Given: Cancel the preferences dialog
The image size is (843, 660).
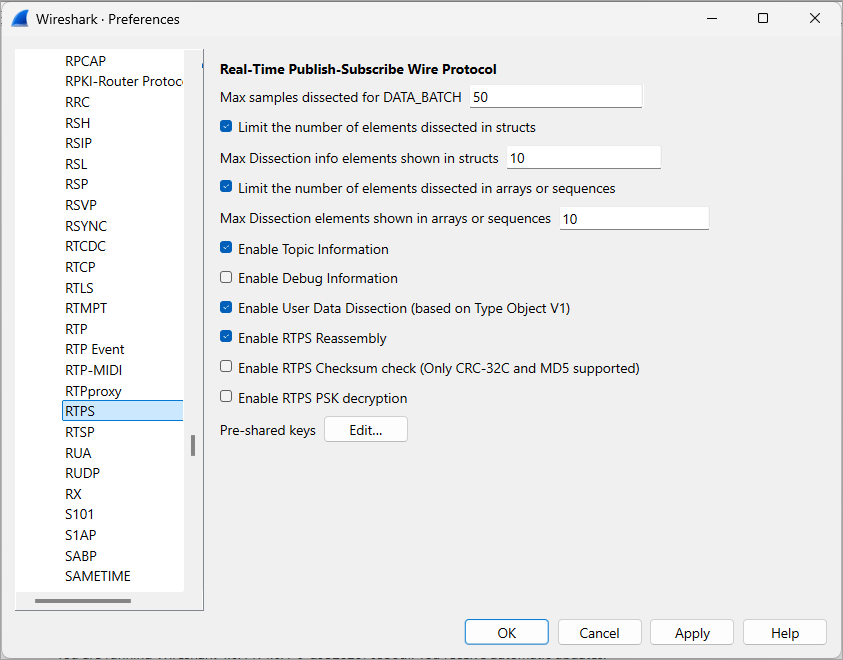Looking at the screenshot, I should pyautogui.click(x=599, y=633).
